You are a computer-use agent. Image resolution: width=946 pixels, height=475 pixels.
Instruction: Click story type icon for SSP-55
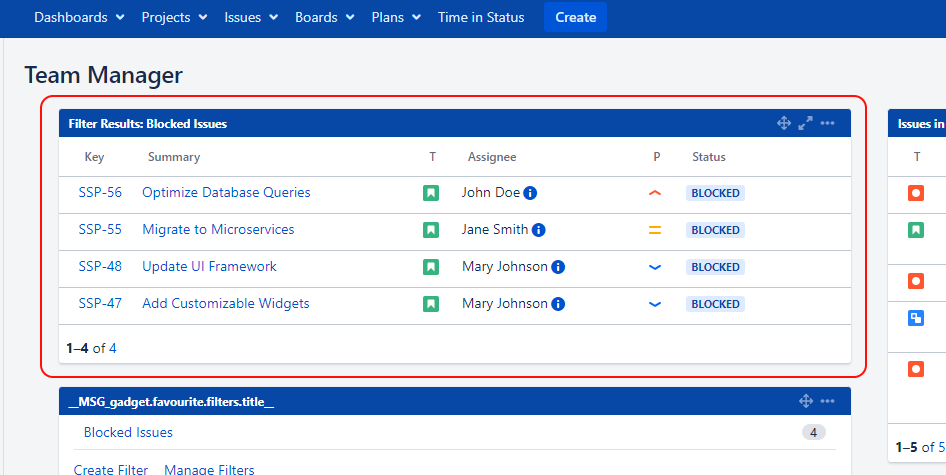click(431, 230)
